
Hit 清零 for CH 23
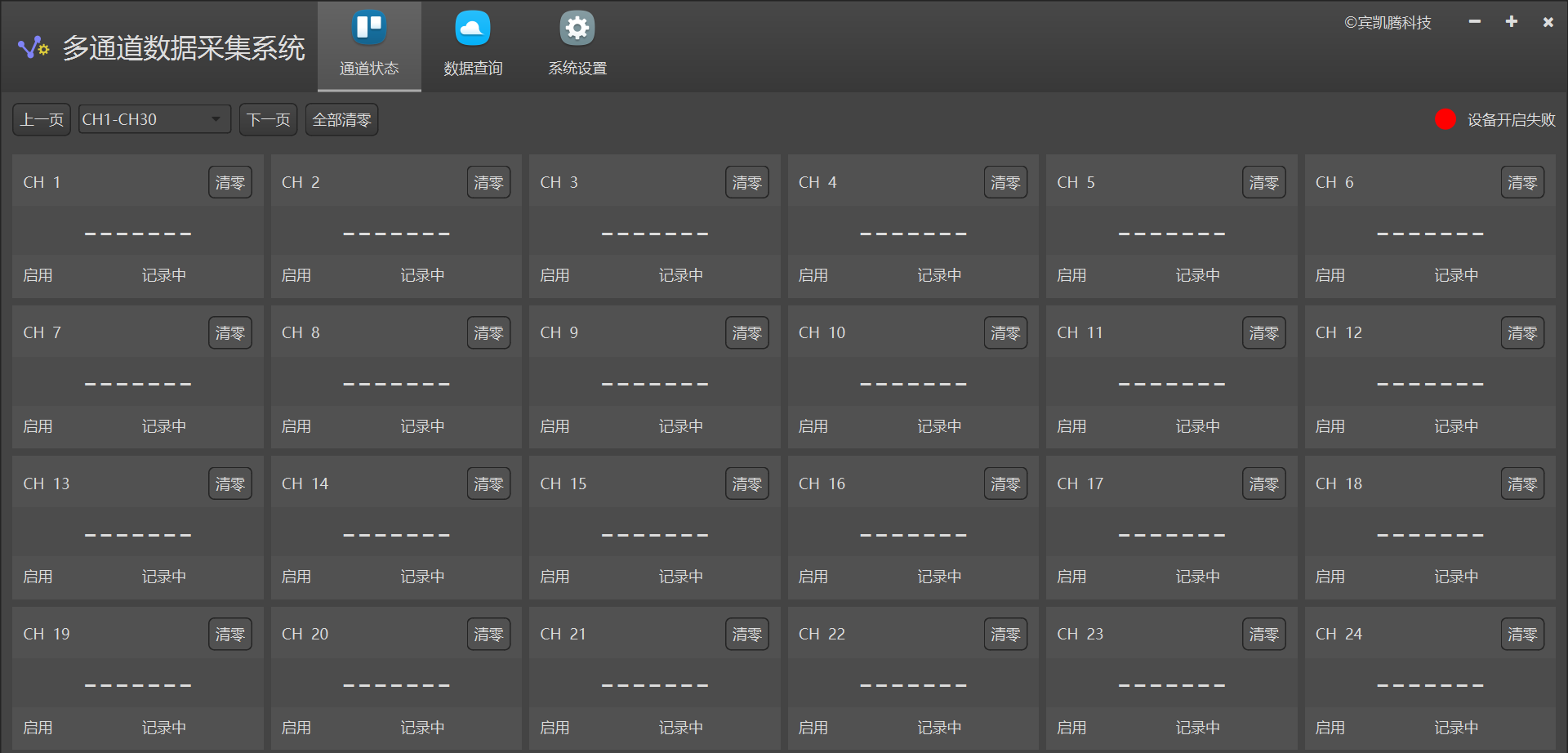coord(1264,635)
